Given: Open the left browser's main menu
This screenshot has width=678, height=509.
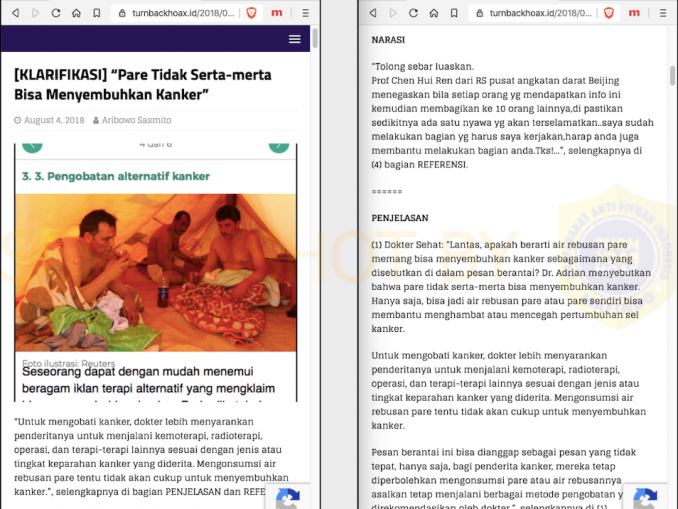Looking at the screenshot, I should tap(306, 13).
